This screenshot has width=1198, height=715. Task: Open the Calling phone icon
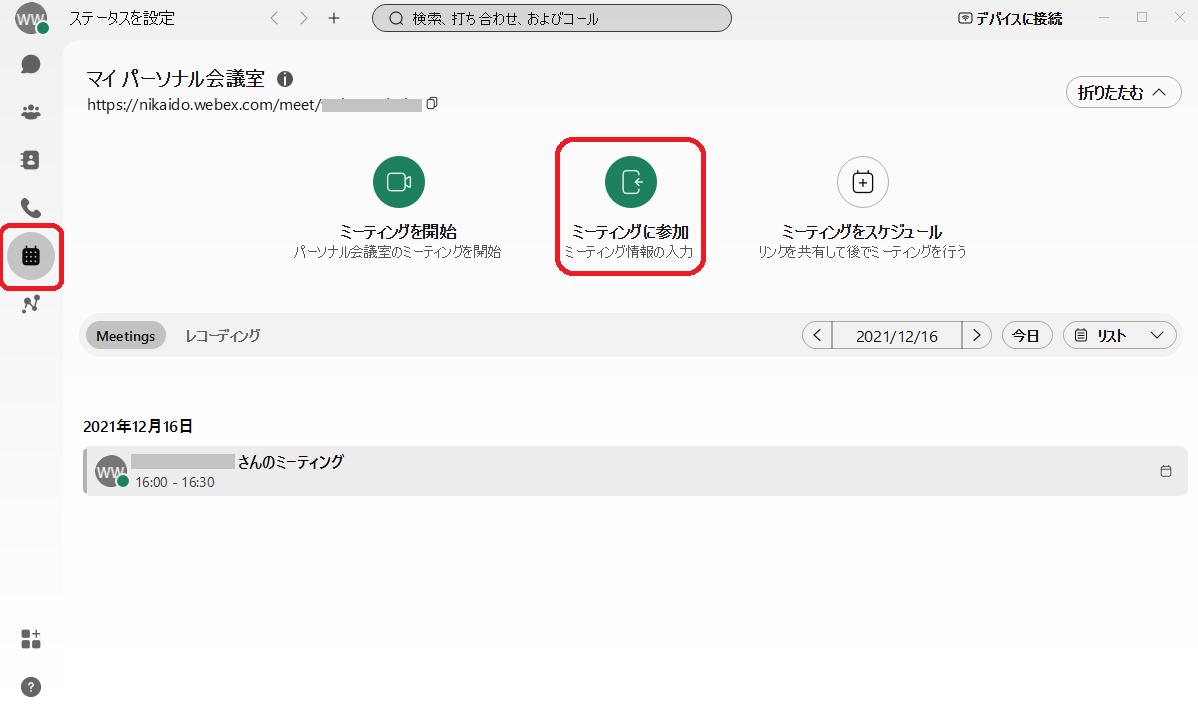point(31,208)
